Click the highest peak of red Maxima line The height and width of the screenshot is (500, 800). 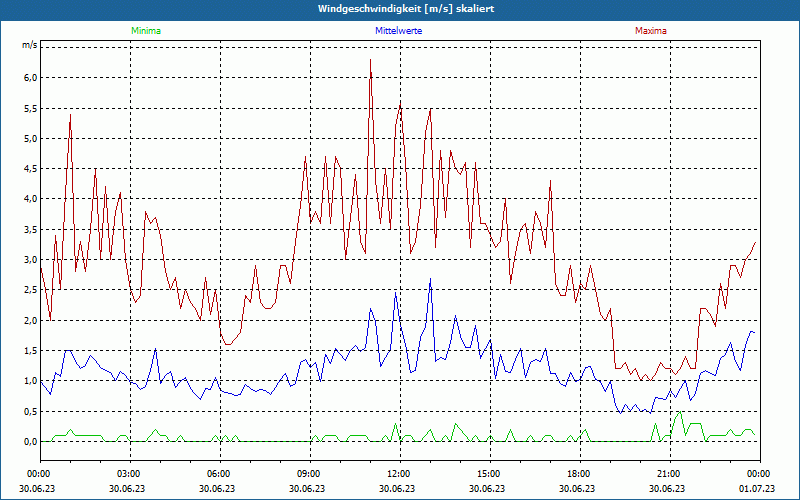(370, 60)
